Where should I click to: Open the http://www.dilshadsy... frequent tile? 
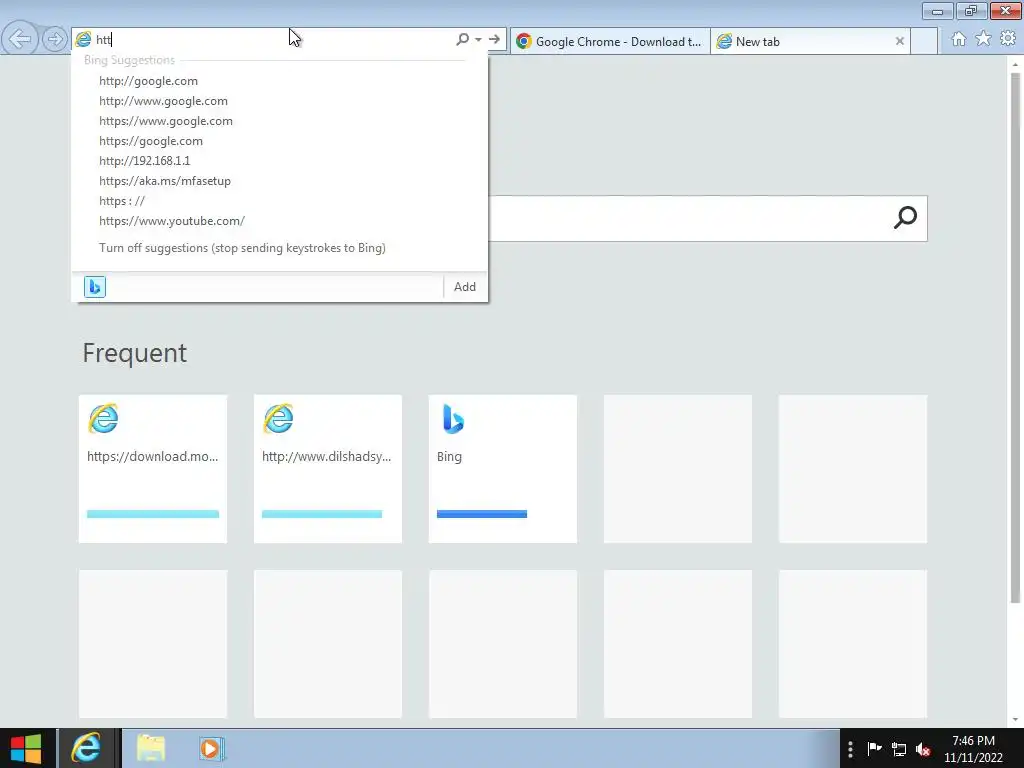[x=328, y=469]
